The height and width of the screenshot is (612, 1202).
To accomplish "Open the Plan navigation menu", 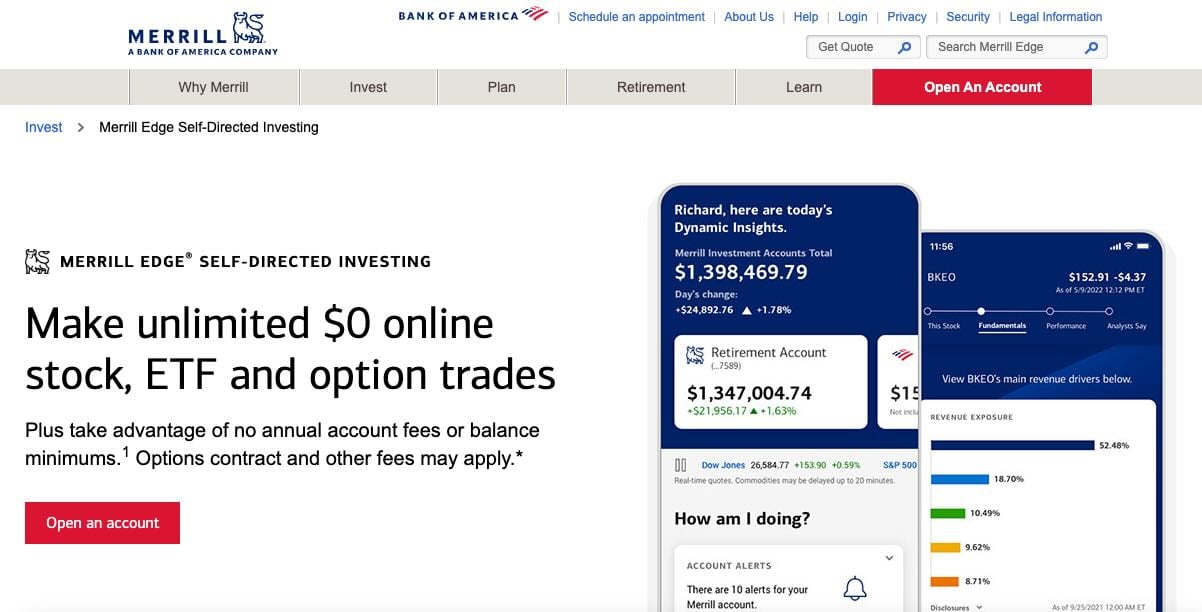I will [501, 87].
